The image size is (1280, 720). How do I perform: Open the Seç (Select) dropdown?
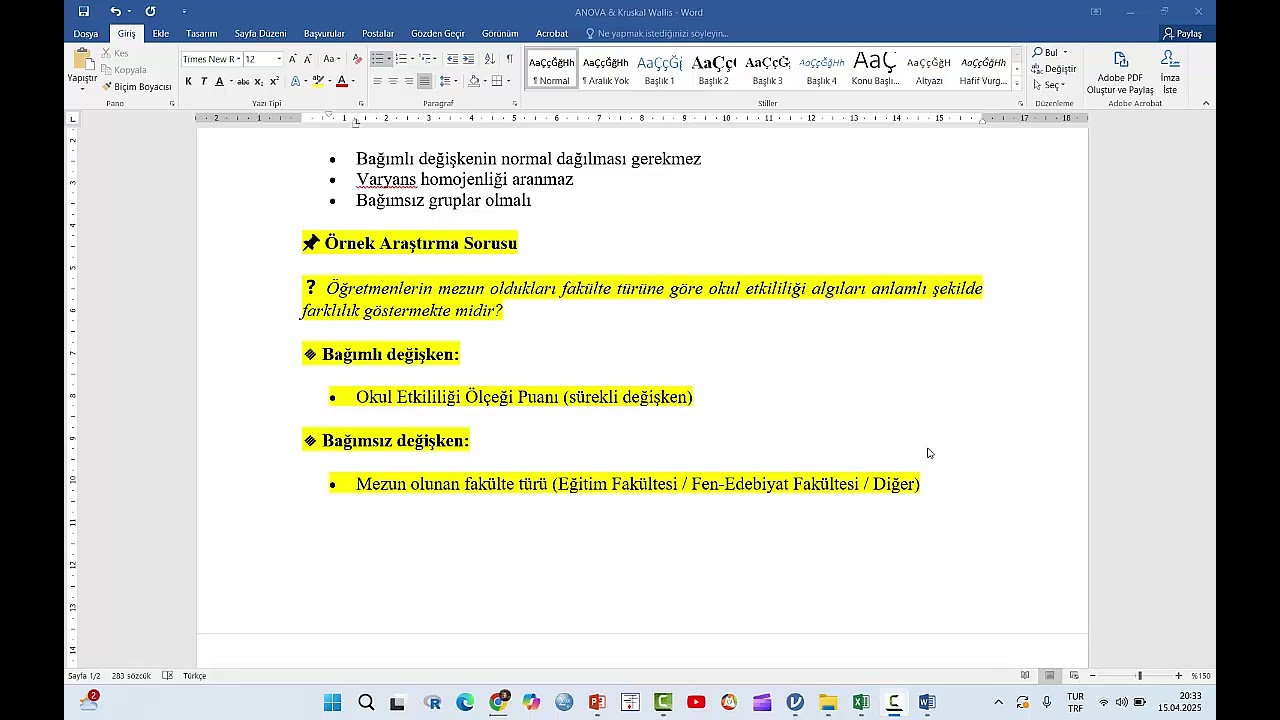pyautogui.click(x=1051, y=85)
